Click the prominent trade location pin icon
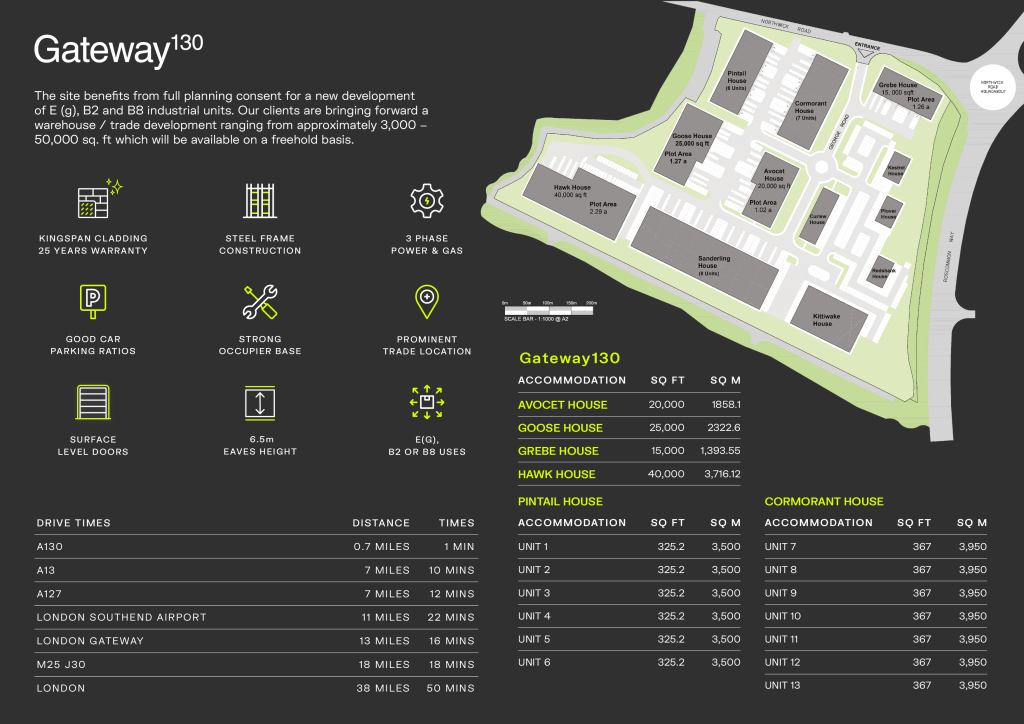 point(427,301)
